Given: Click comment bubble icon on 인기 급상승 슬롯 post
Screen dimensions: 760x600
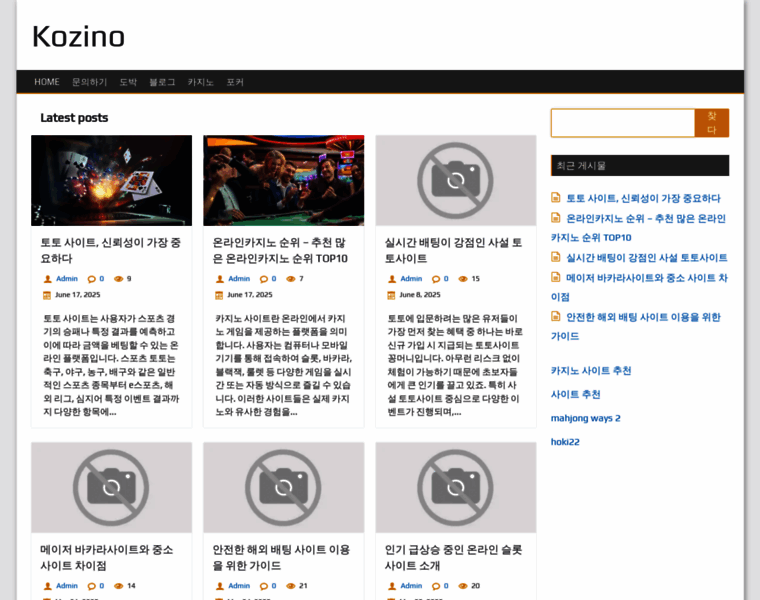Looking at the screenshot, I should 436,586.
